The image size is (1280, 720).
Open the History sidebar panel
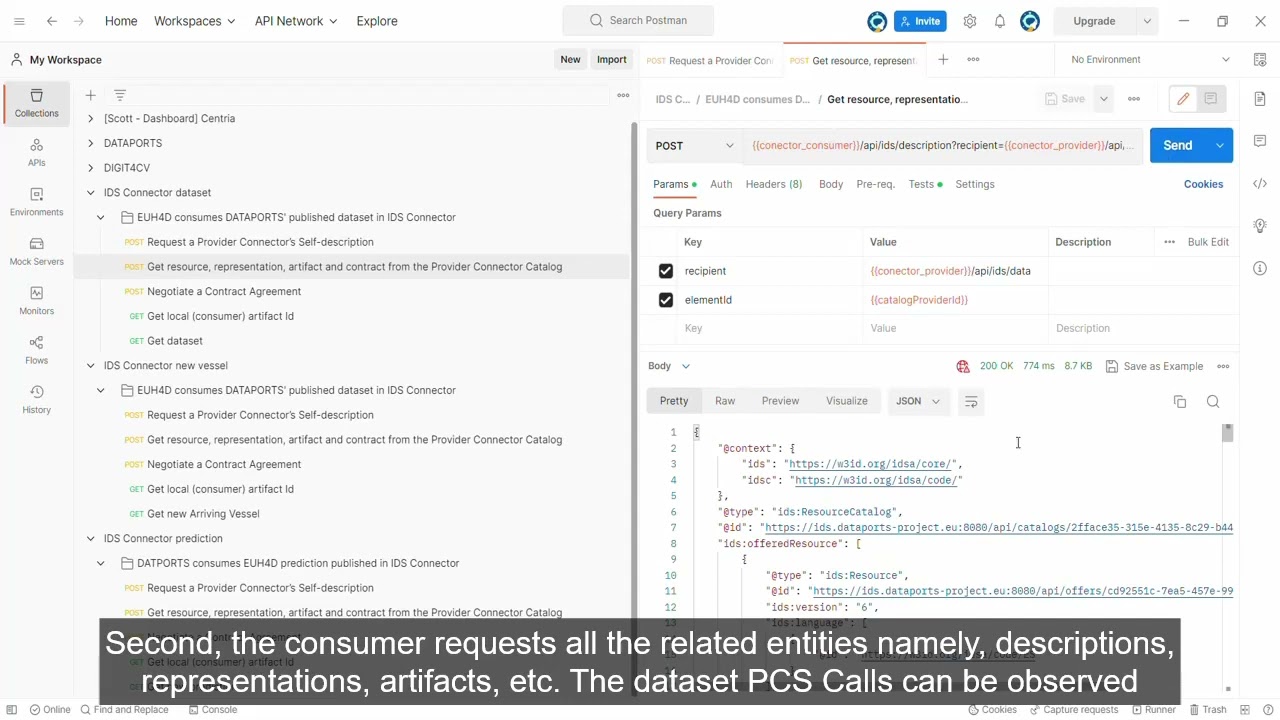pos(37,400)
